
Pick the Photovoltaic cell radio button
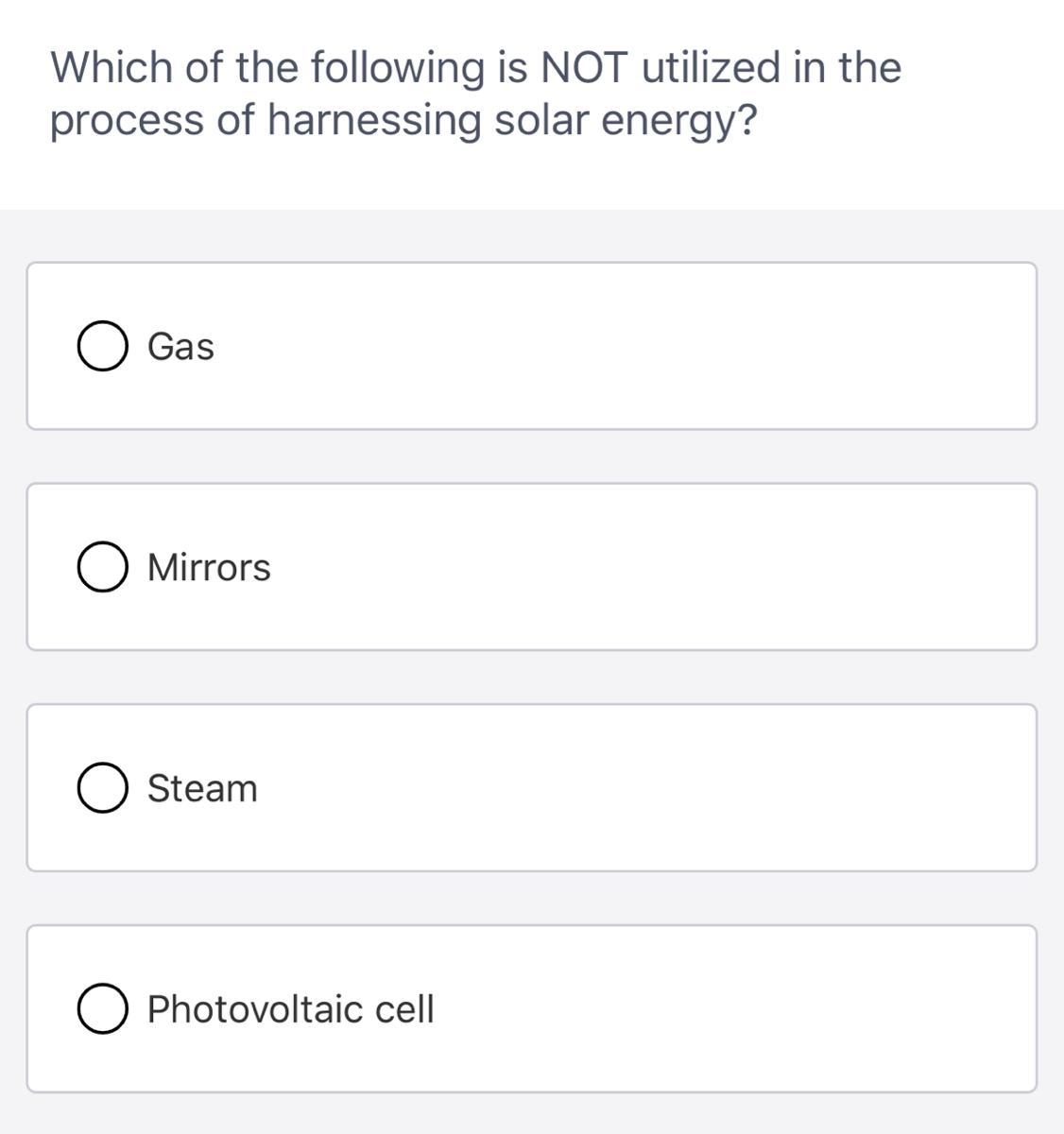click(103, 1009)
